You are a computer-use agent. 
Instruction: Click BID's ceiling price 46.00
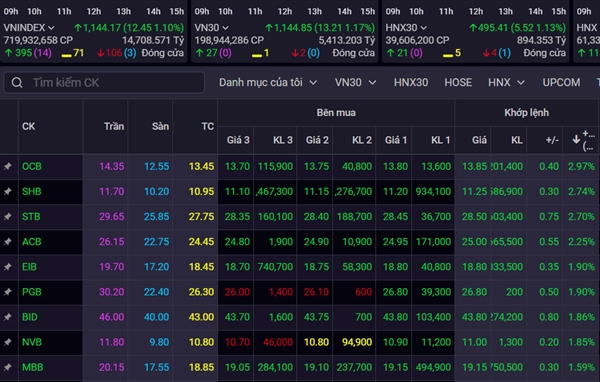coord(112,317)
